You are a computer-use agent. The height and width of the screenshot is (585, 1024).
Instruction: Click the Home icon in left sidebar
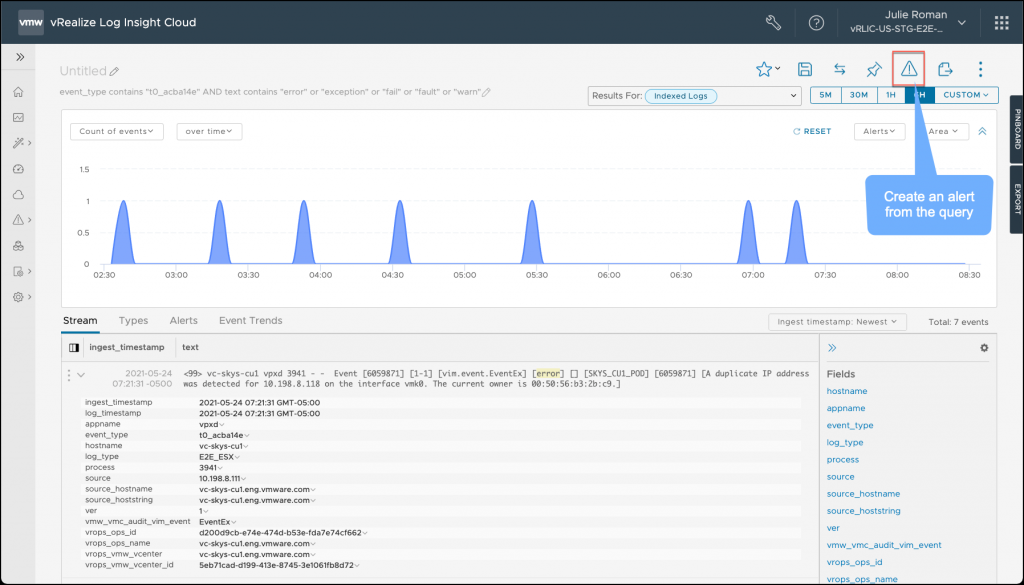click(18, 92)
